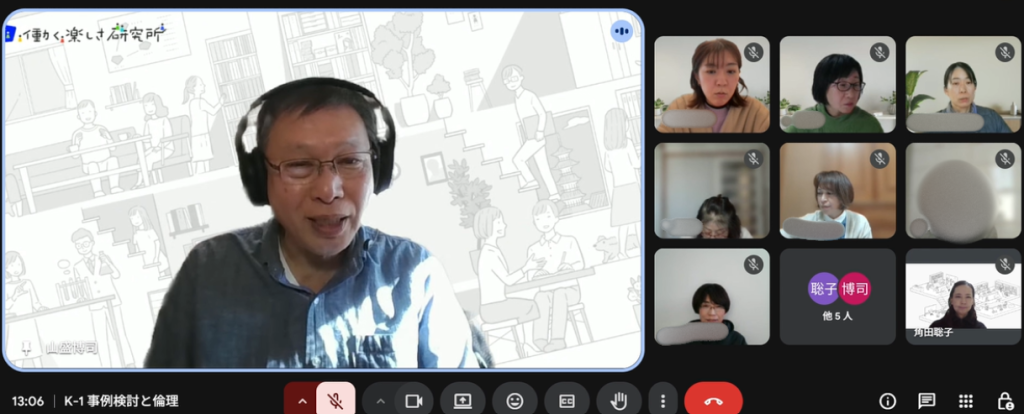1024x414 pixels.
Task: Select the blurred-camera participant tile
Action: click(963, 190)
